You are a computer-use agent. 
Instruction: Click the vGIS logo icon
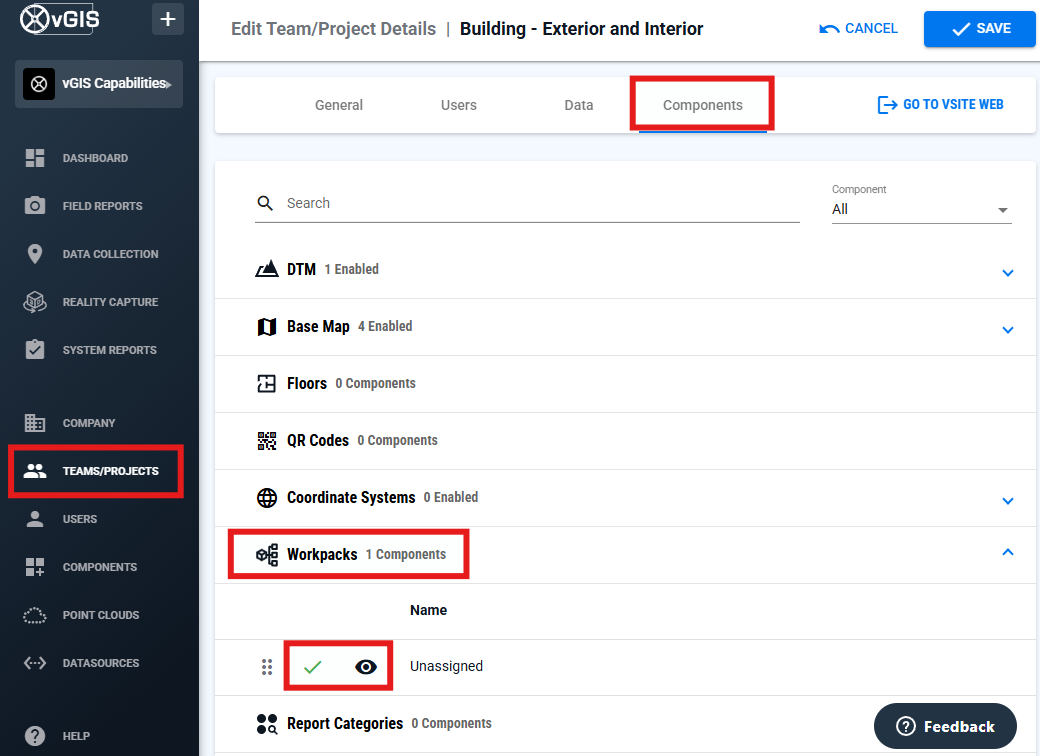pos(59,19)
